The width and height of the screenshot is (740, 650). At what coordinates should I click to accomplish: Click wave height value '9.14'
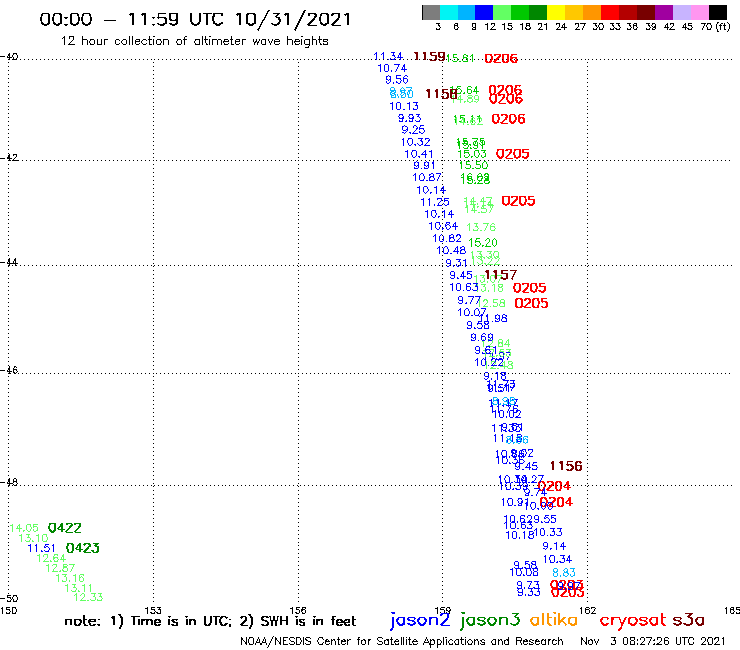coord(554,546)
